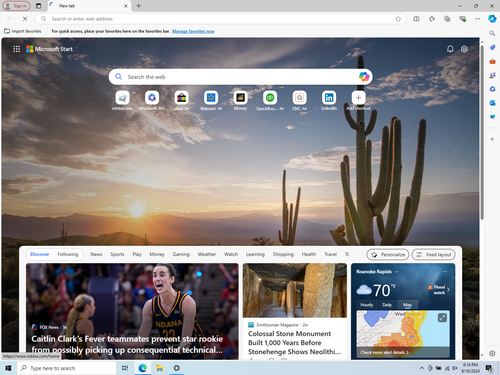The width and height of the screenshot is (500, 375).
Task: Open a new tab with plus
Action: (139, 6)
